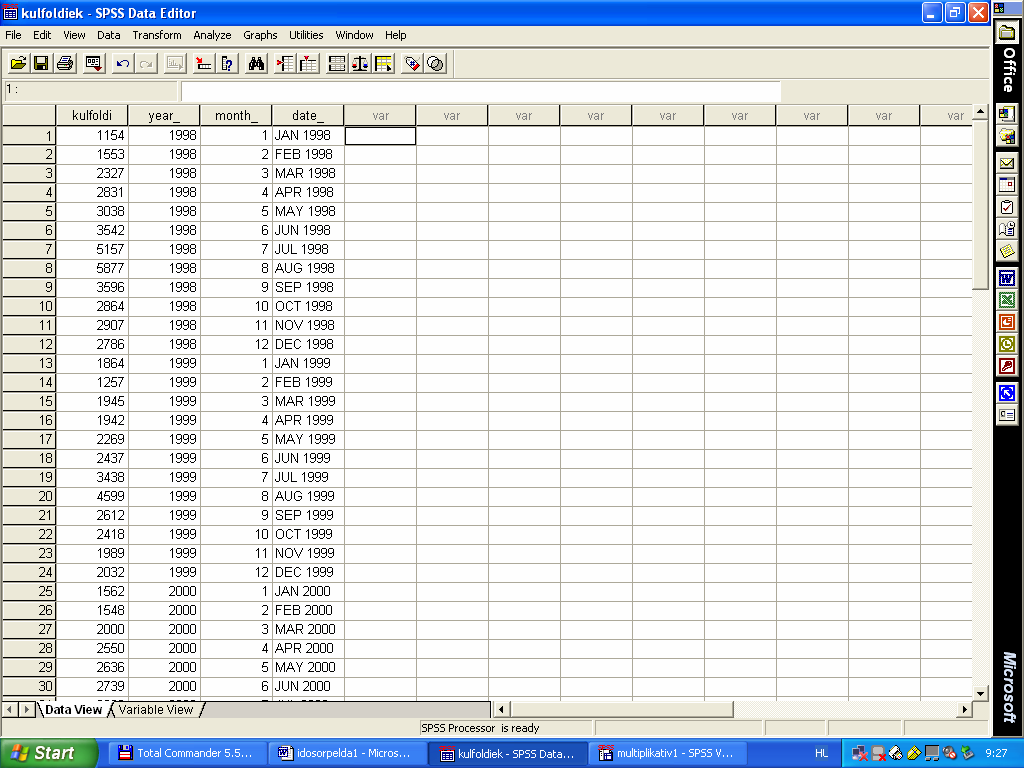Click New Task clipboard icon on Office bar

point(1007,207)
